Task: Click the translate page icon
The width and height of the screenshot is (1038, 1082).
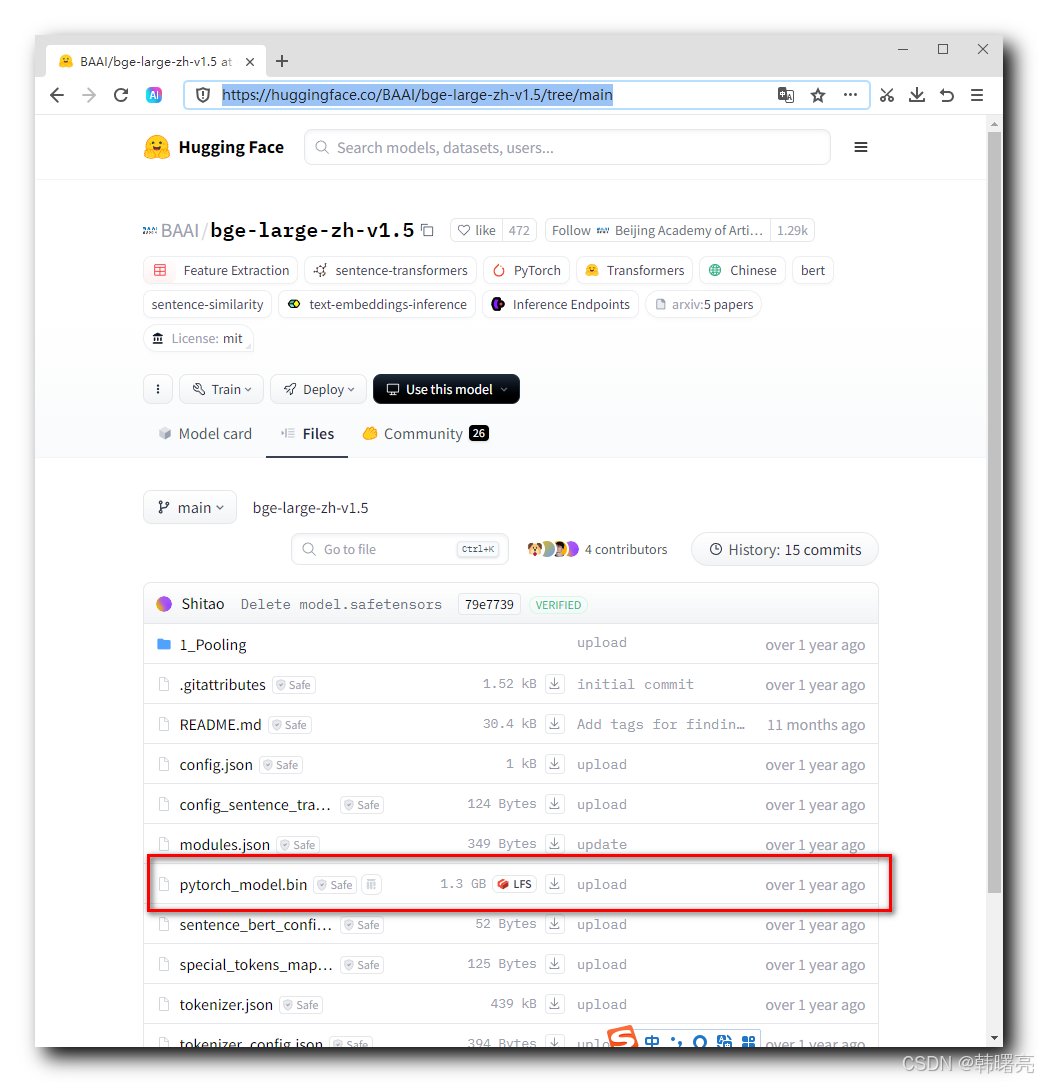Action: pyautogui.click(x=785, y=95)
